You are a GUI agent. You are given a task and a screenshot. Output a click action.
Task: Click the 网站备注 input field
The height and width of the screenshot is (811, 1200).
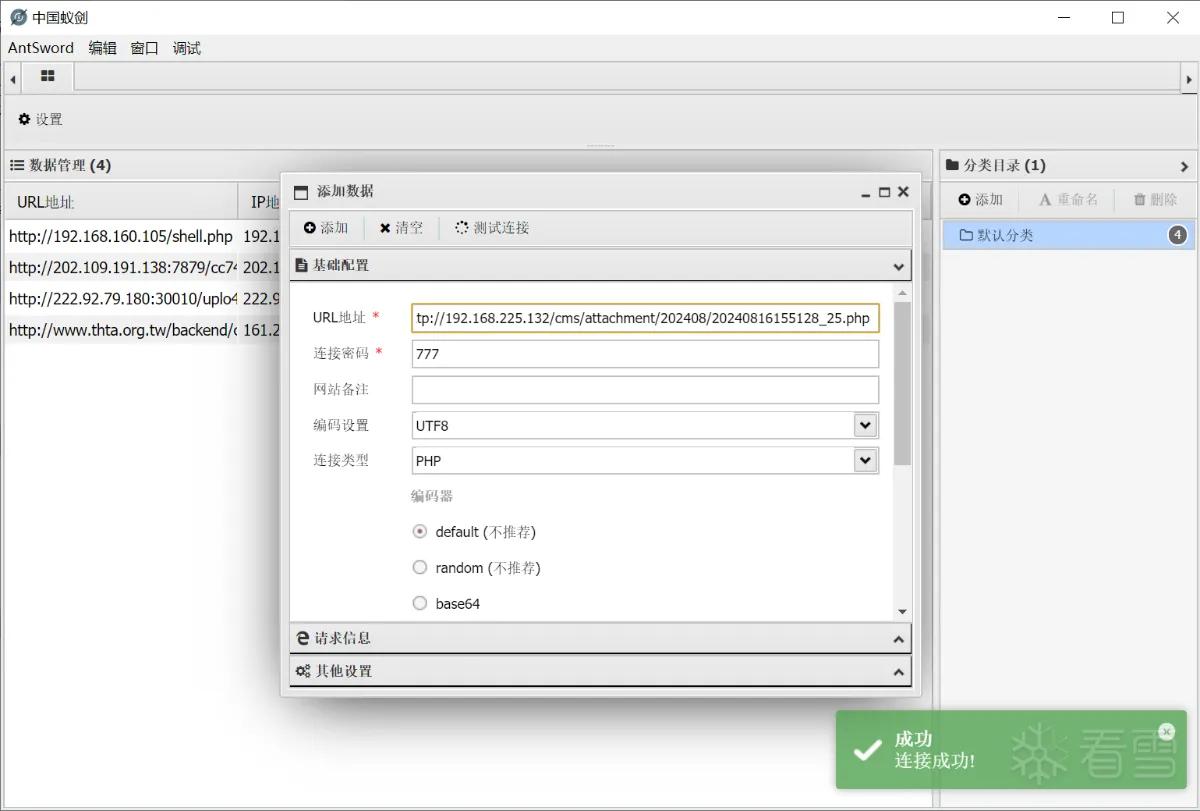pyautogui.click(x=645, y=390)
